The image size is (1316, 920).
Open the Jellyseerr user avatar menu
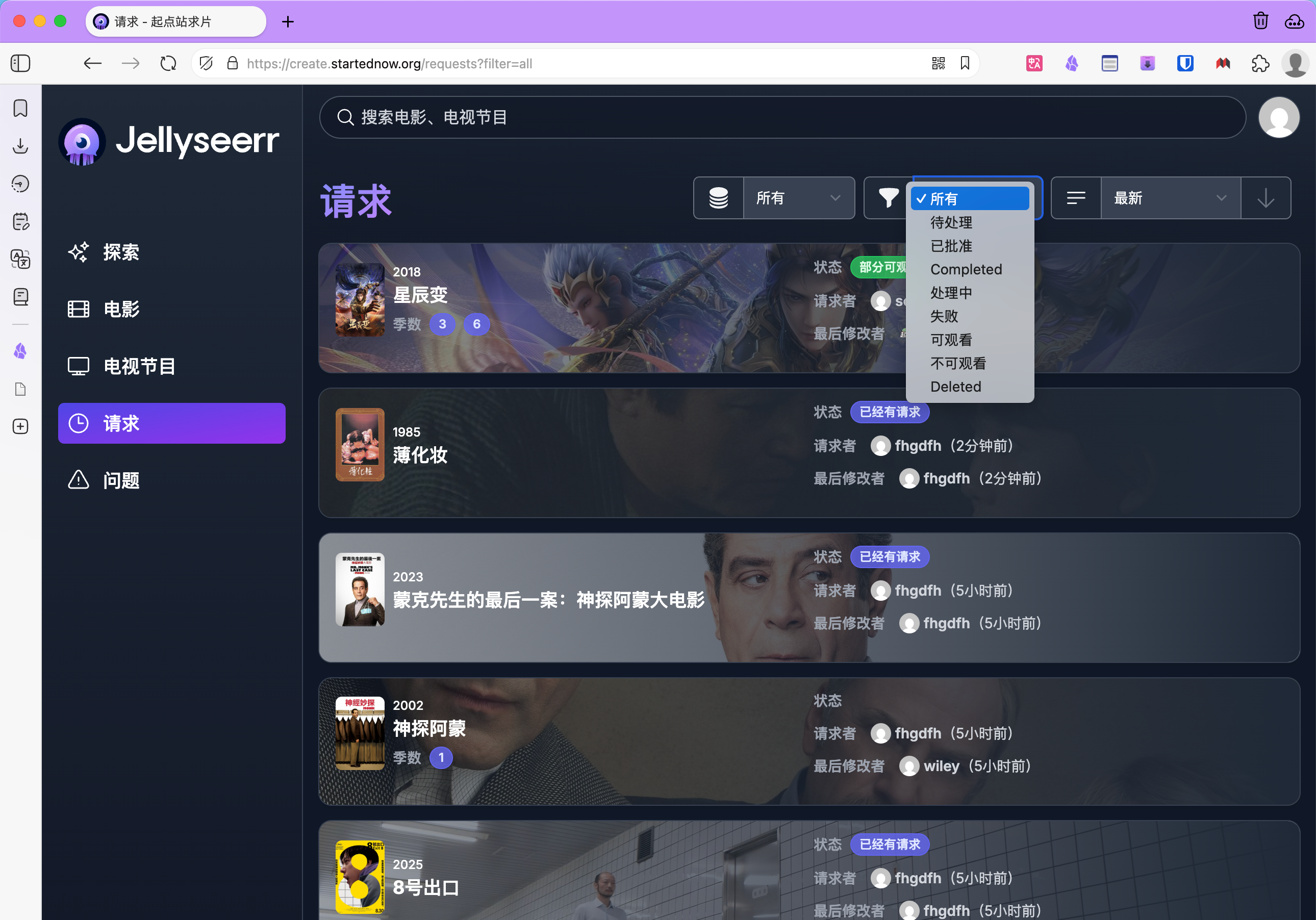[x=1278, y=117]
